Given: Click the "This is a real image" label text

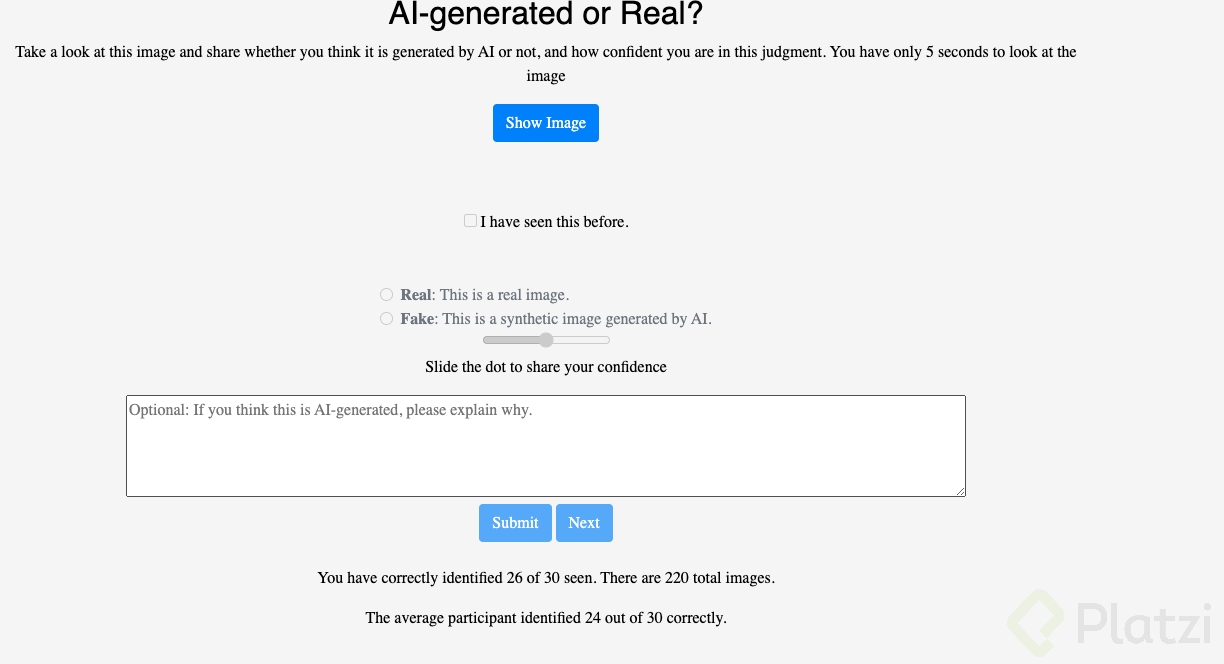Looking at the screenshot, I should tap(504, 295).
